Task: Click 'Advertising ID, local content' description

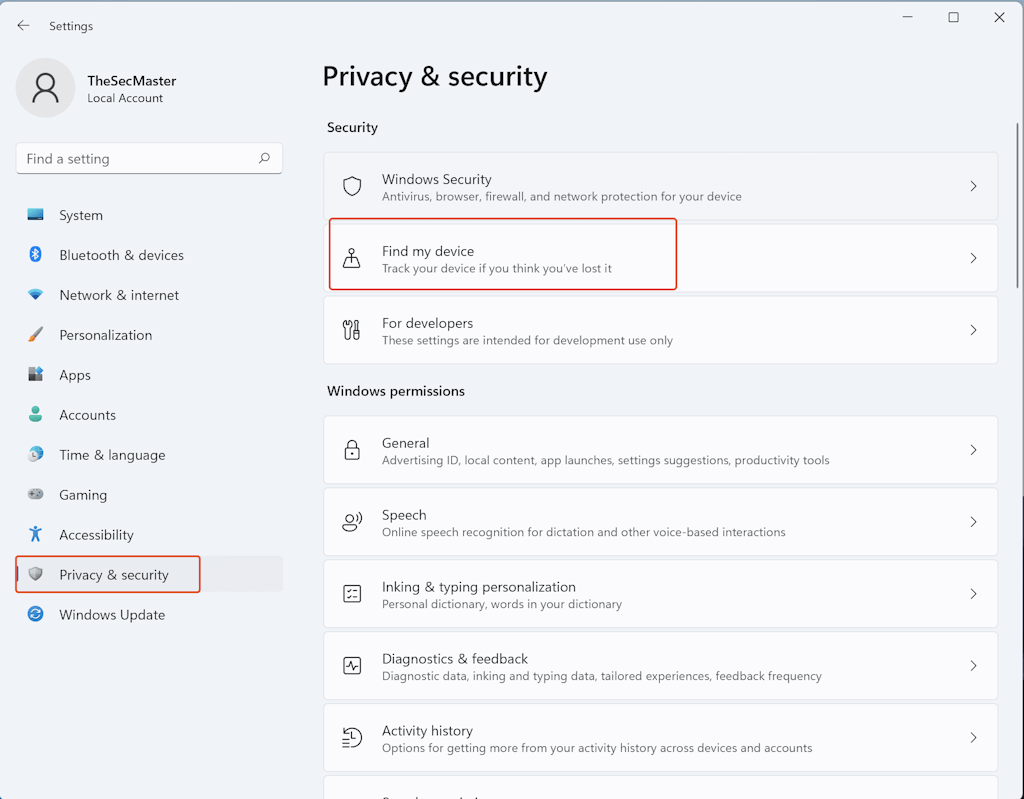Action: pos(605,461)
